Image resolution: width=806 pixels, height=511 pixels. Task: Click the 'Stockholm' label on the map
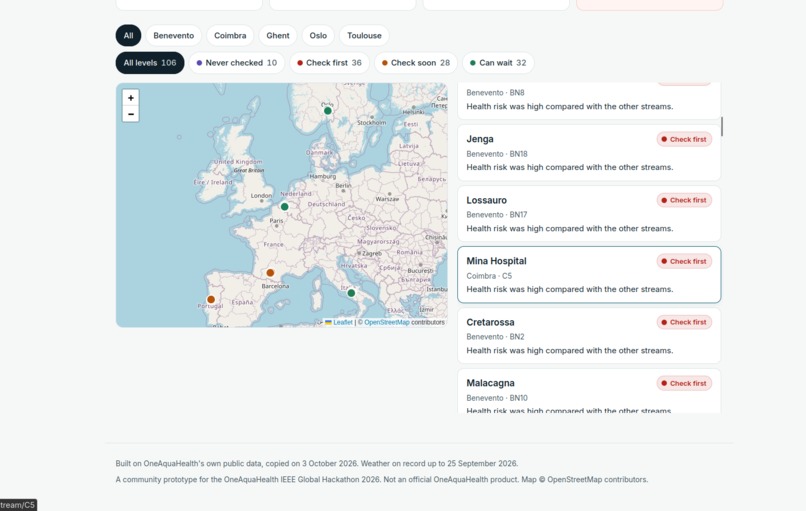click(372, 123)
